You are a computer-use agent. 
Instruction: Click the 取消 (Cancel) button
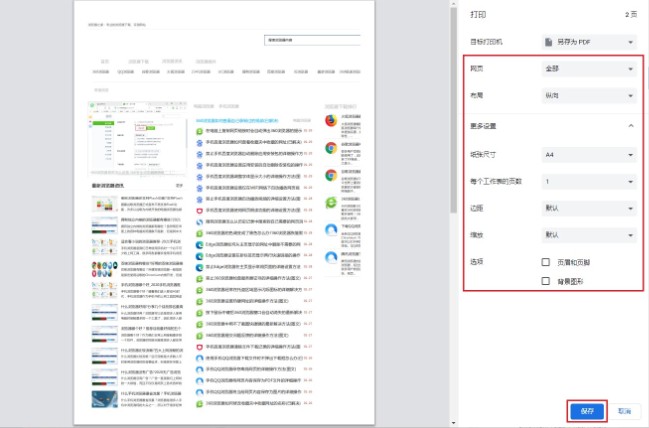[x=624, y=411]
